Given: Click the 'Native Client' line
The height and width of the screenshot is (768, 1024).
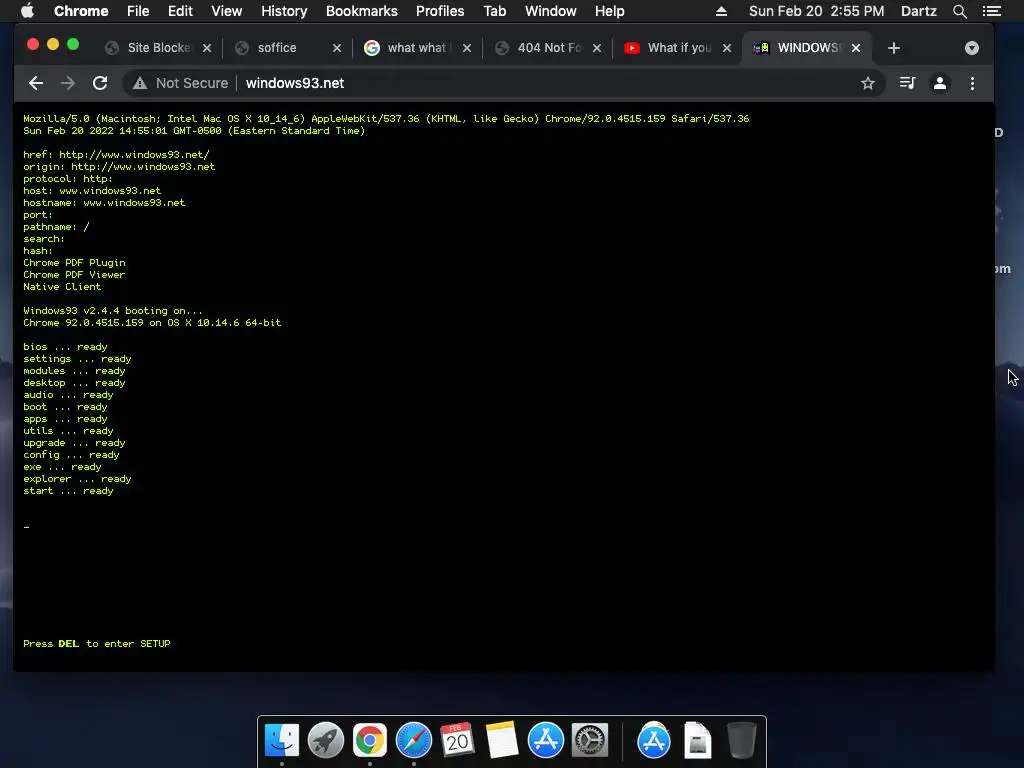Looking at the screenshot, I should tap(62, 287).
